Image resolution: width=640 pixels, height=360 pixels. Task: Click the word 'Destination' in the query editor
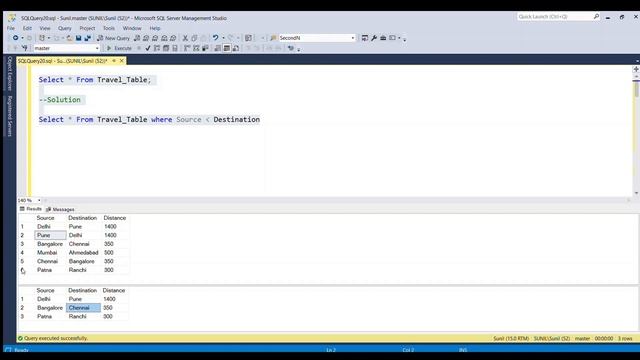click(237, 120)
